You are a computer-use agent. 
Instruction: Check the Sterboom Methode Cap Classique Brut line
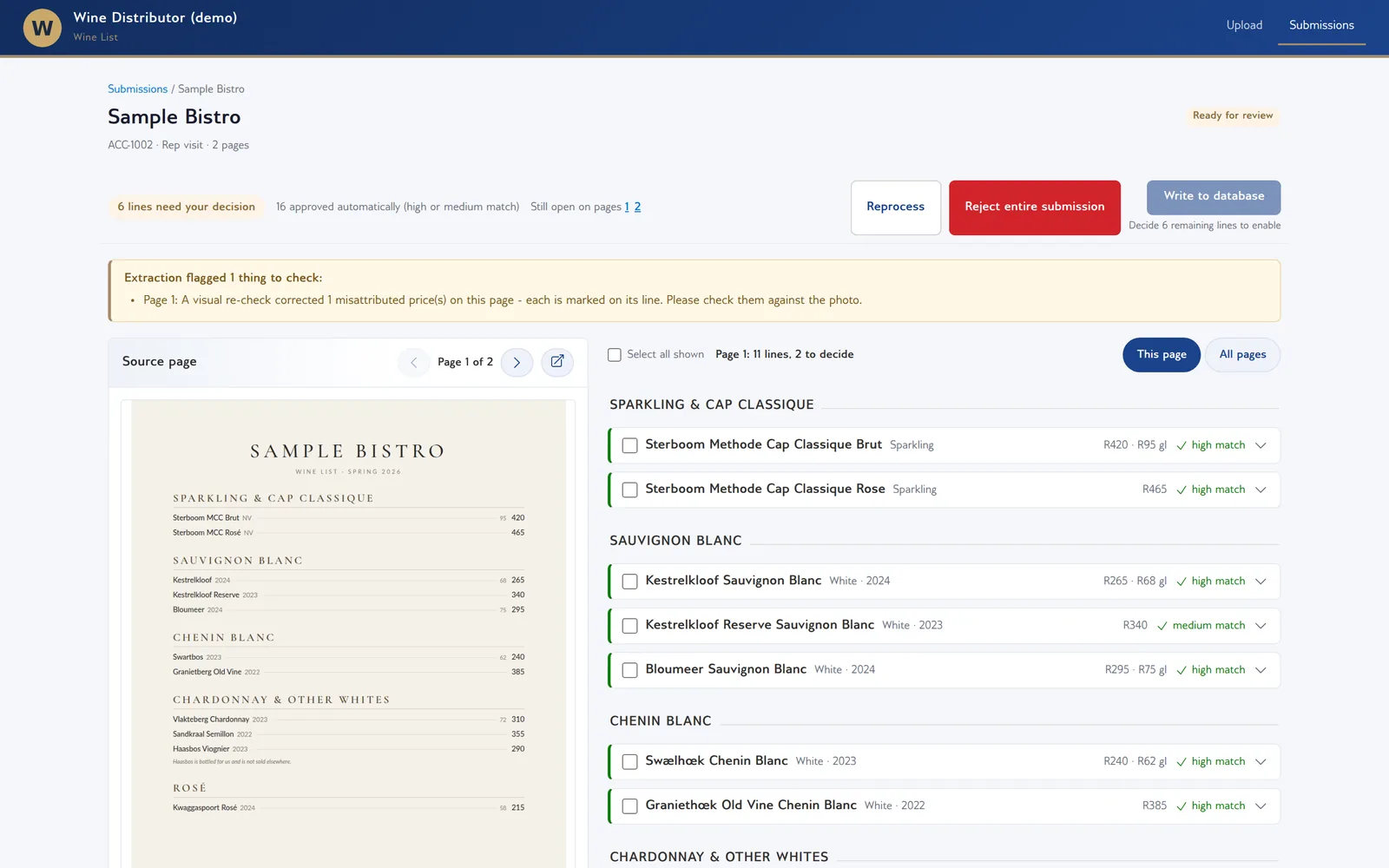630,445
